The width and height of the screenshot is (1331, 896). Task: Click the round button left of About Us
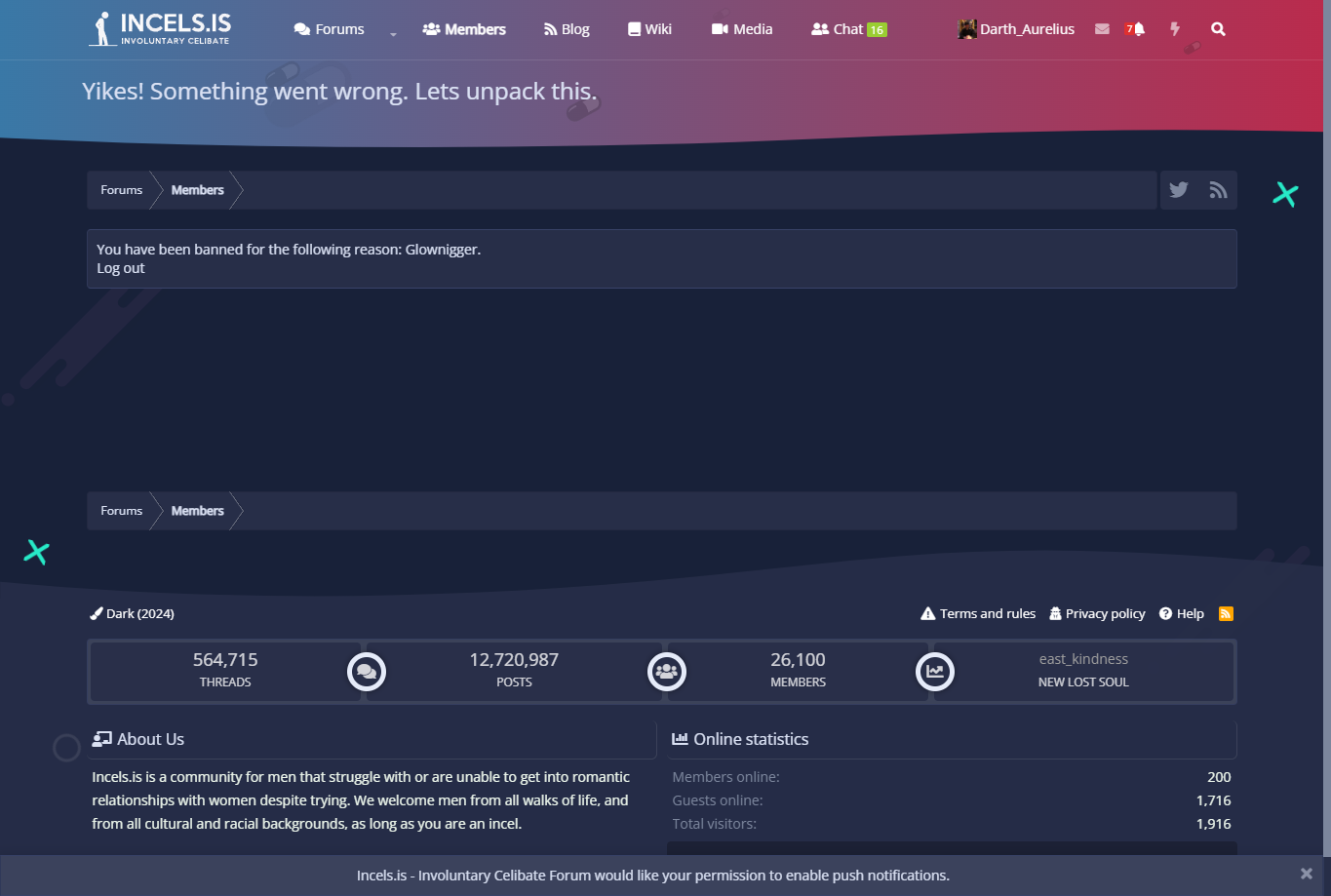[66, 748]
